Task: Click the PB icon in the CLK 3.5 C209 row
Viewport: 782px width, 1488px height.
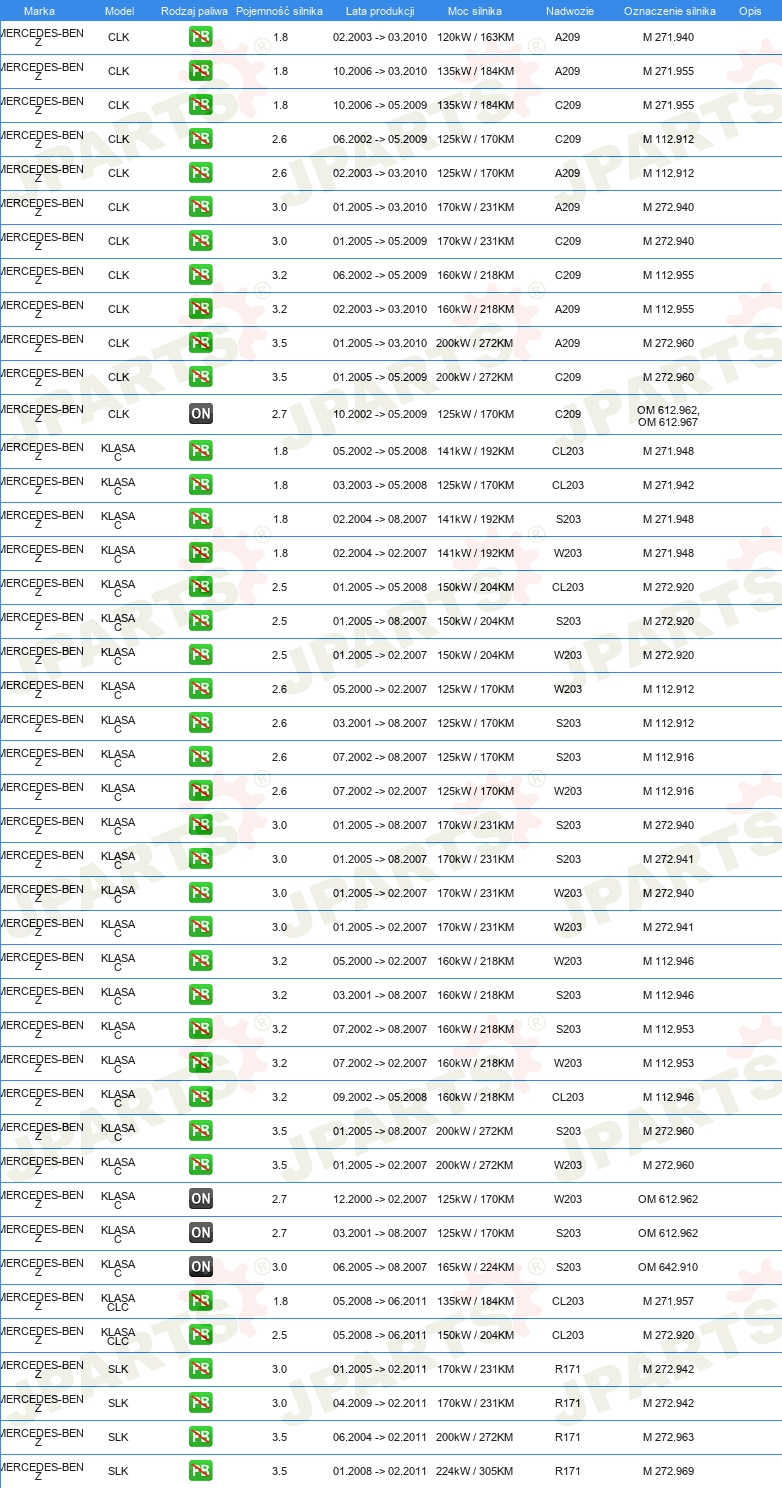Action: point(201,377)
